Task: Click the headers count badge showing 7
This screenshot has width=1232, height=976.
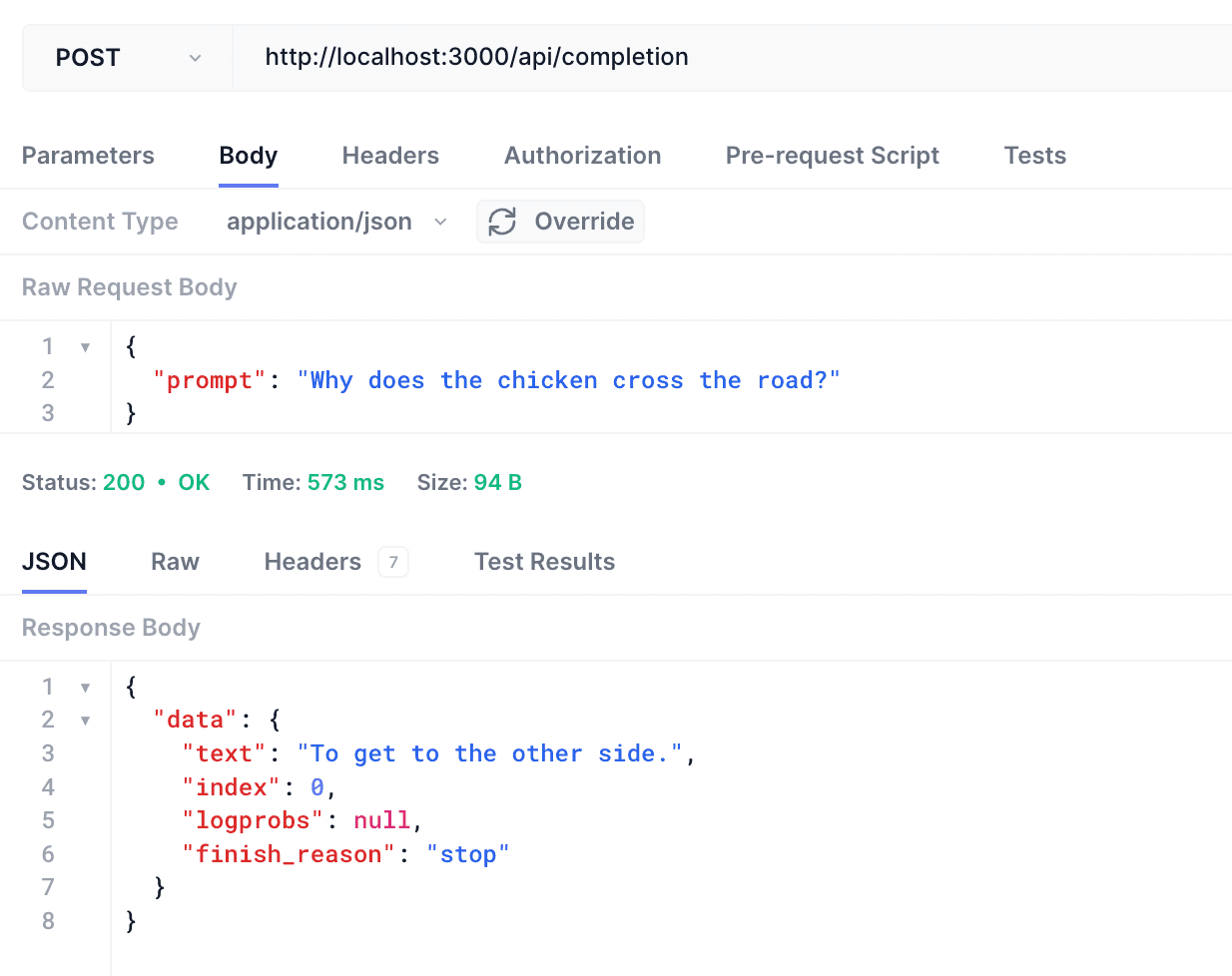Action: click(393, 562)
